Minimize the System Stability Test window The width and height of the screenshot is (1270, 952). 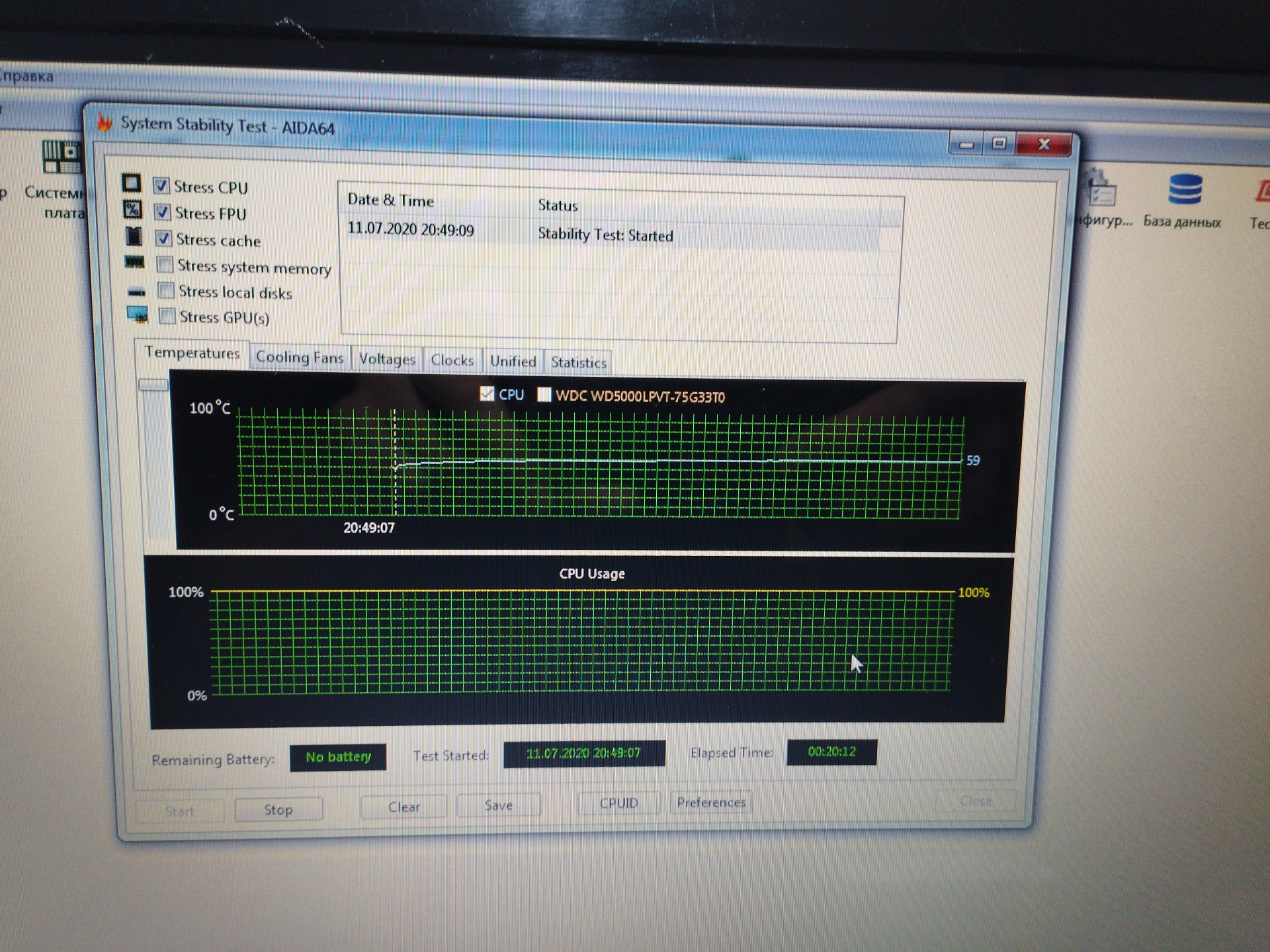966,143
